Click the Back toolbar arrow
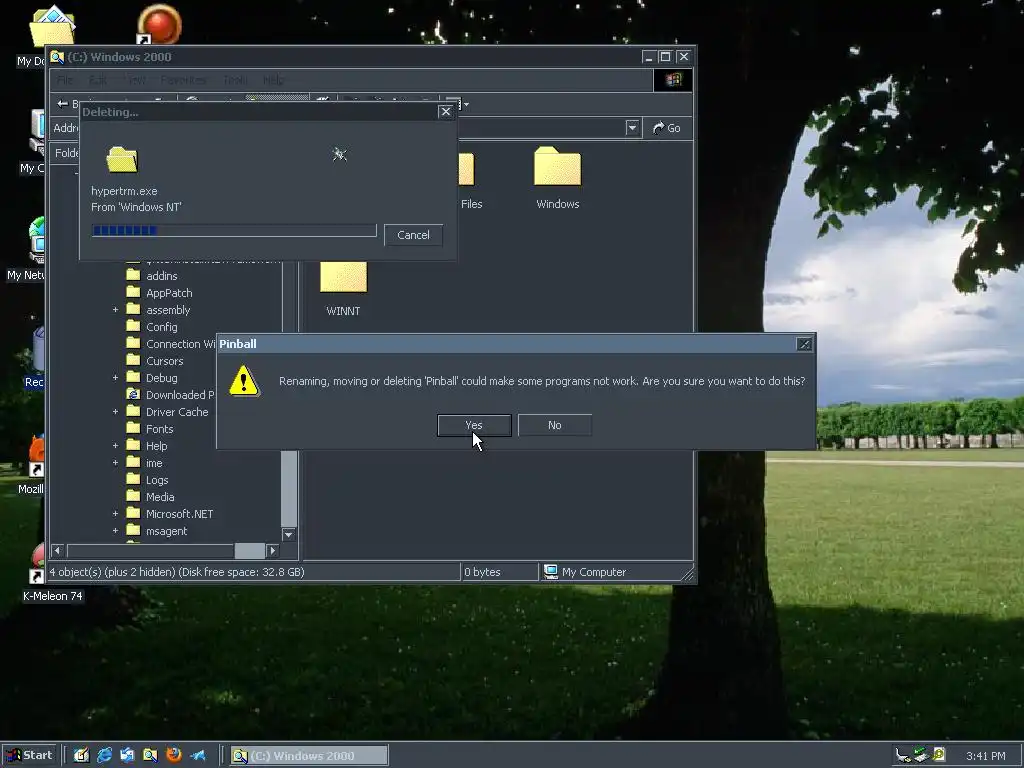 tap(63, 103)
